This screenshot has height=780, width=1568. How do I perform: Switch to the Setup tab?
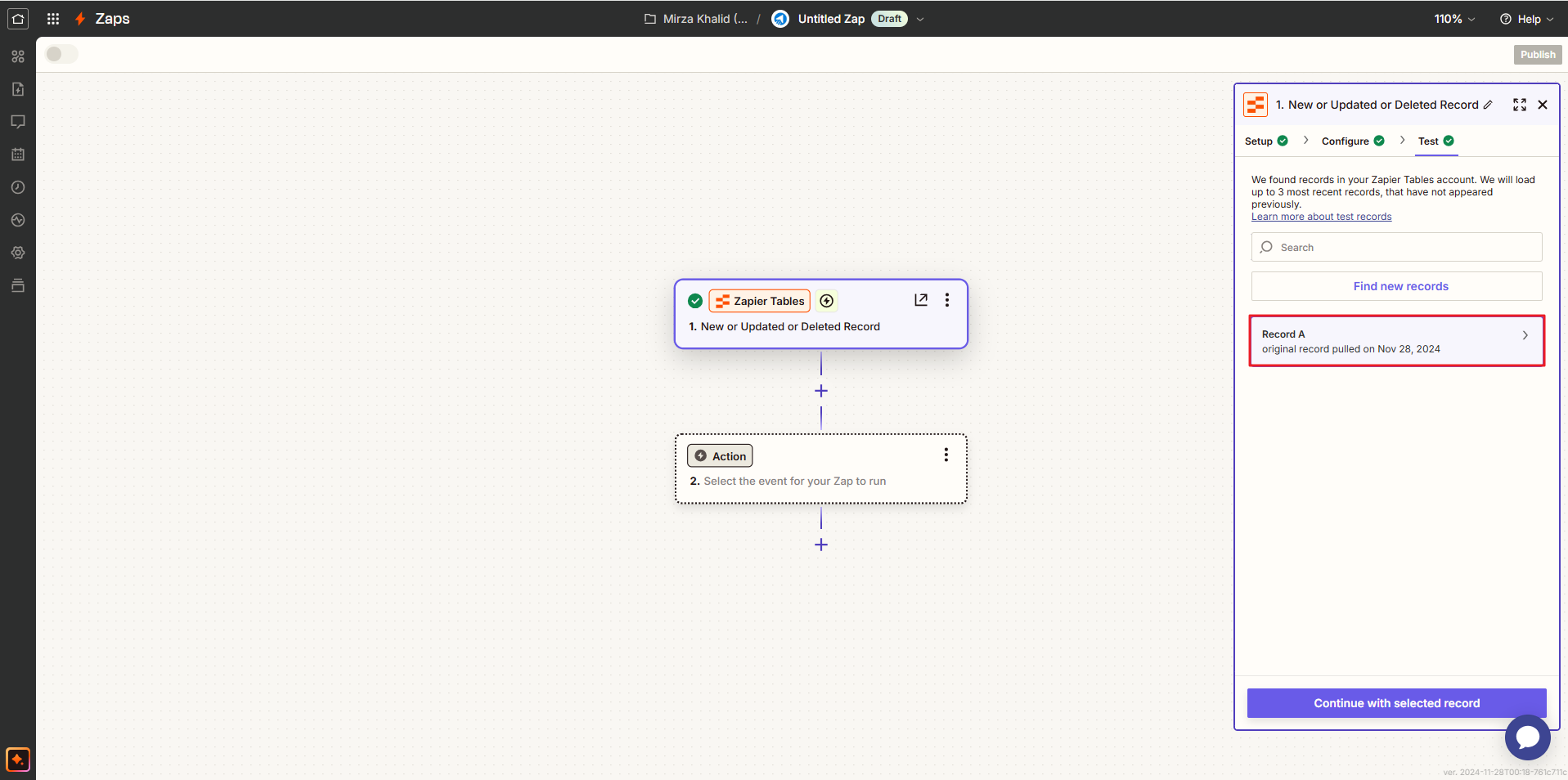1259,141
